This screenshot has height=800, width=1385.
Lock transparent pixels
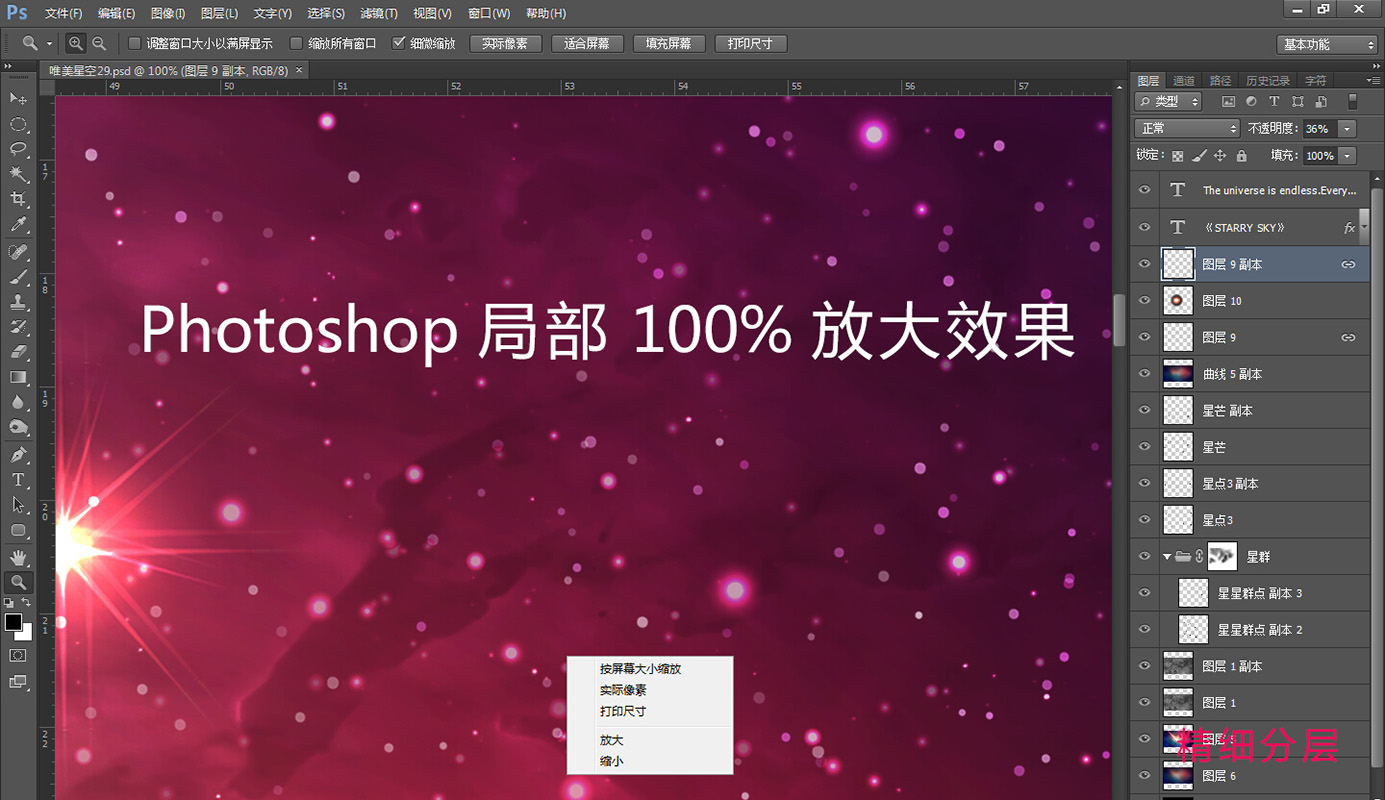[x=1178, y=156]
